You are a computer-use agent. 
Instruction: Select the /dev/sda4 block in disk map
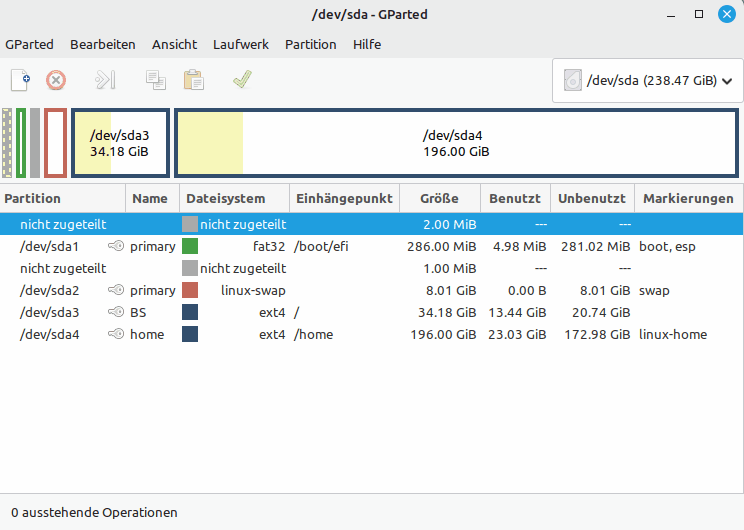click(456, 144)
